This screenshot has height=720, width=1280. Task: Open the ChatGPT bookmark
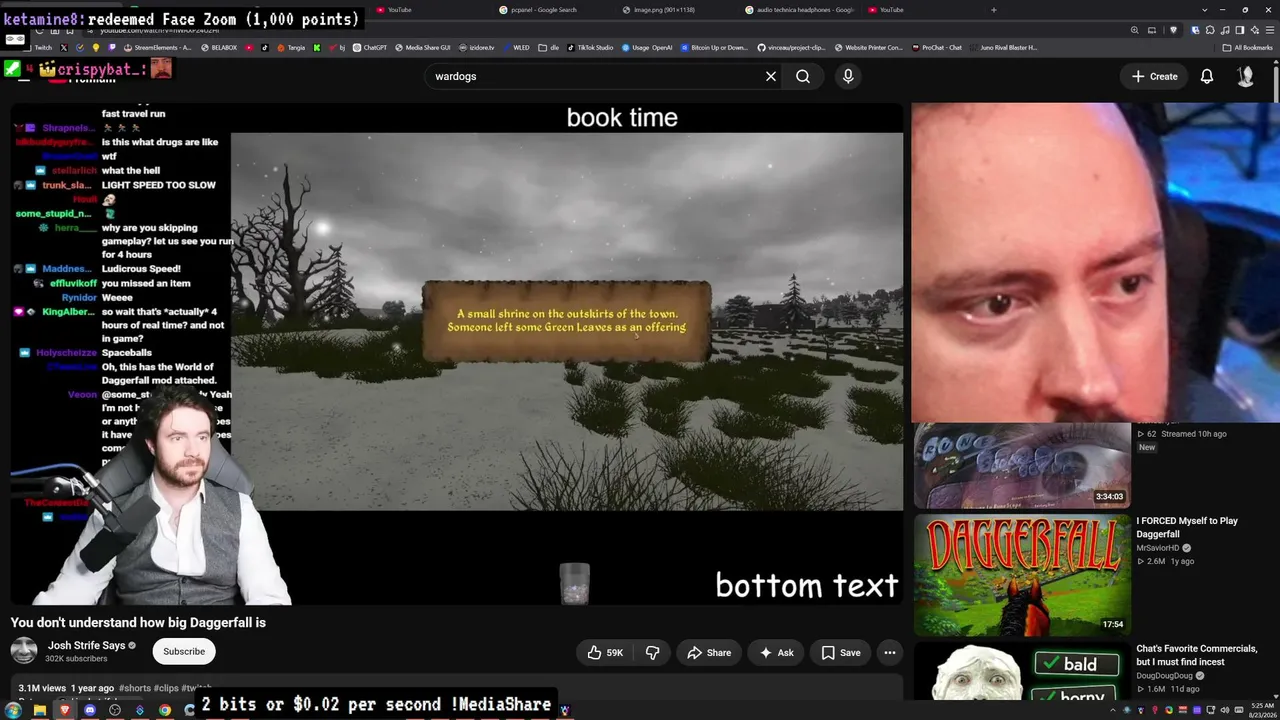click(370, 47)
